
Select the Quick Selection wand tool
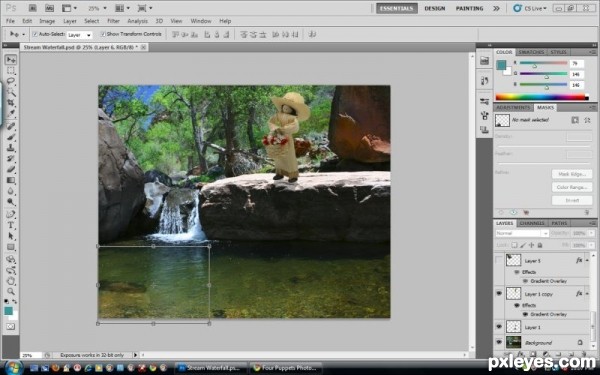(x=11, y=92)
